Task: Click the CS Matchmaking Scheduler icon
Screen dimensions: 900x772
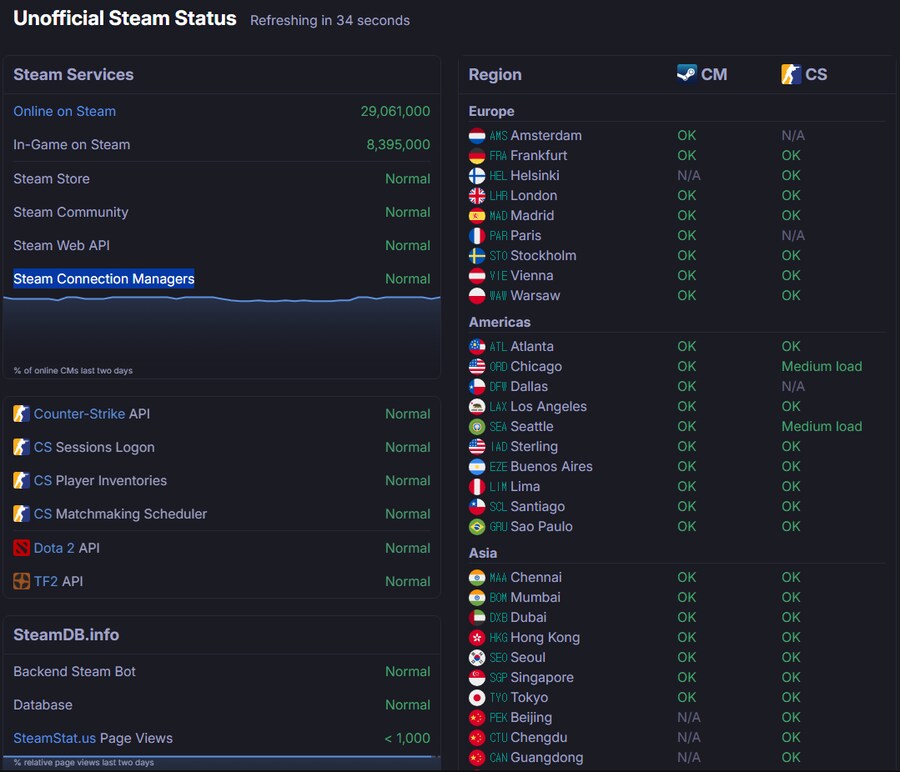Action: point(22,514)
